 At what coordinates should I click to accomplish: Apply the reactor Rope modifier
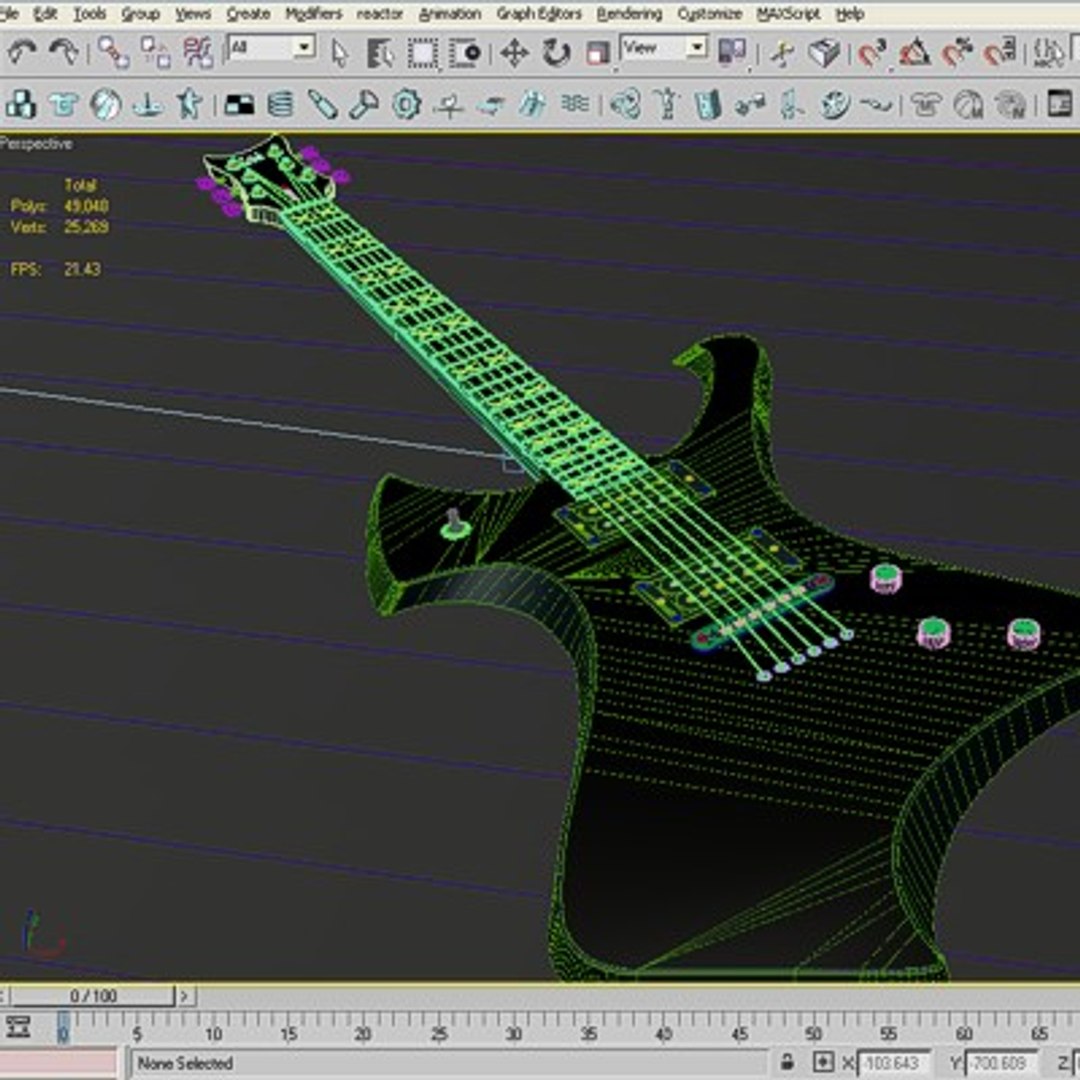[x=1010, y=105]
